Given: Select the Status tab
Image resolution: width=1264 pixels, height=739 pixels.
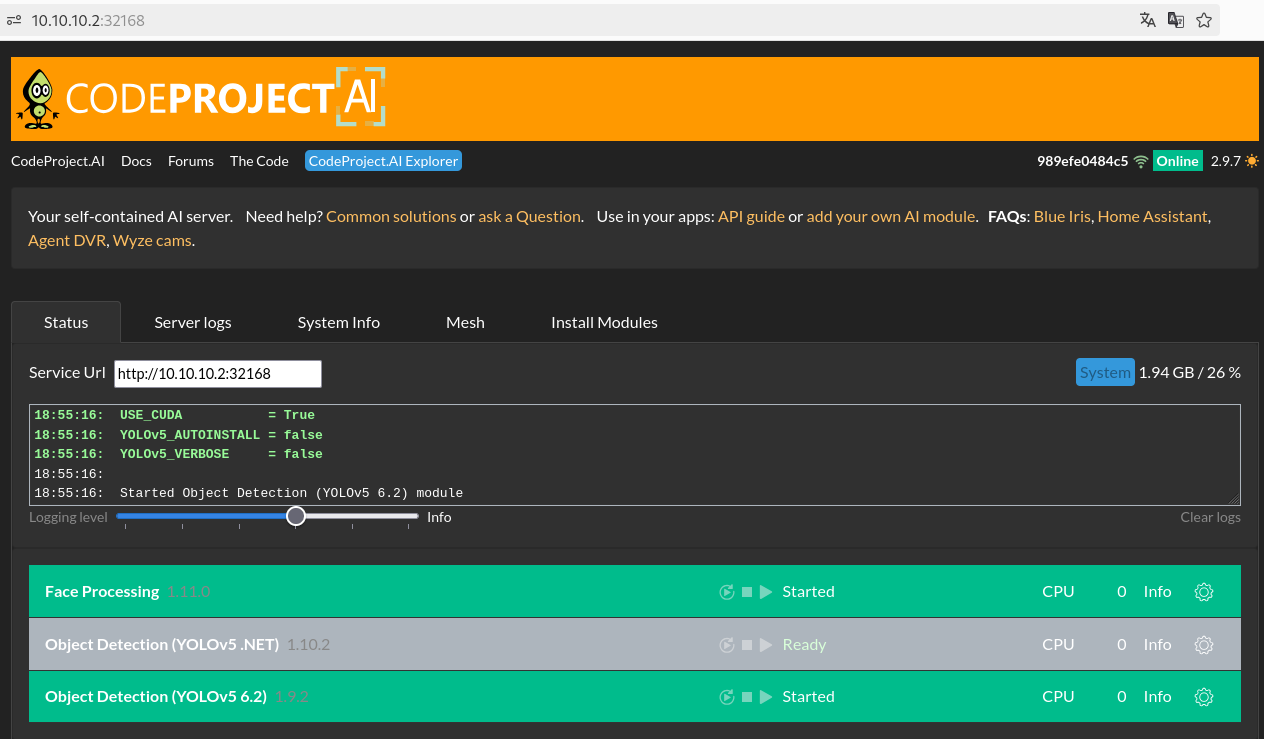Looking at the screenshot, I should click(66, 322).
